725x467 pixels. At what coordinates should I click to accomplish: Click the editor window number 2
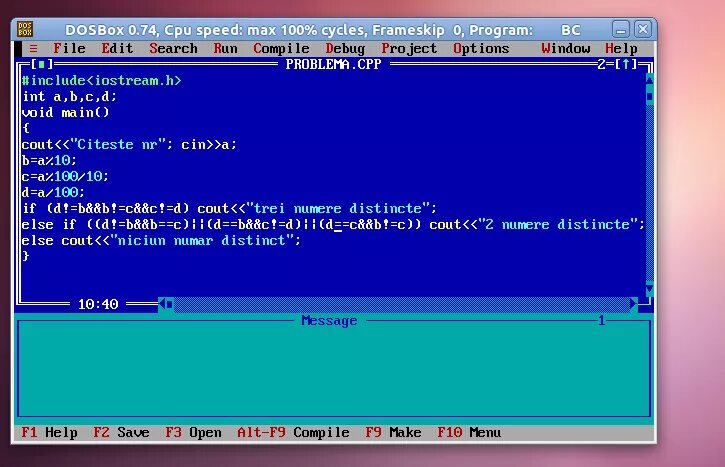pos(601,64)
